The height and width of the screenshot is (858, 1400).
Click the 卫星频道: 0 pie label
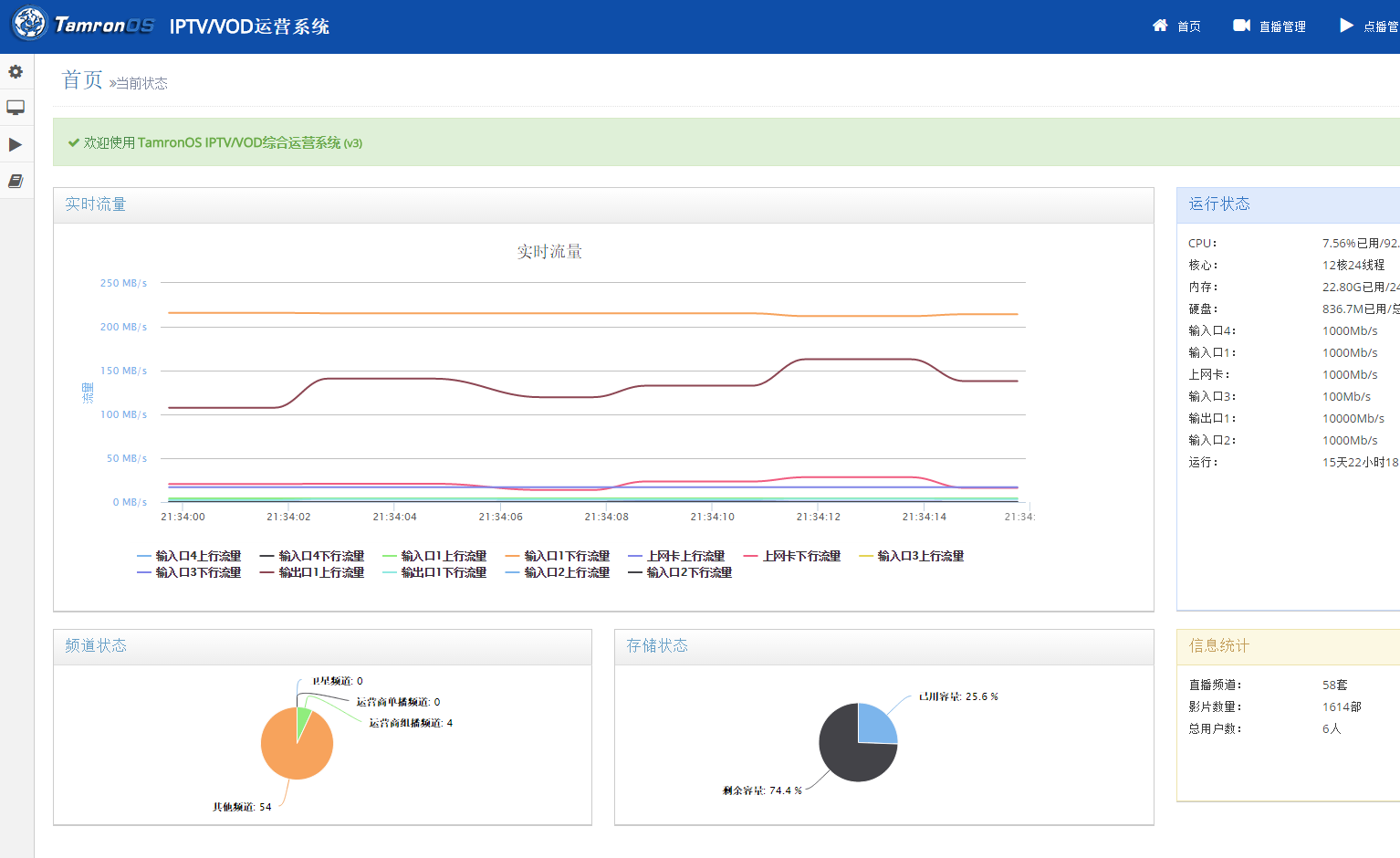pos(338,681)
